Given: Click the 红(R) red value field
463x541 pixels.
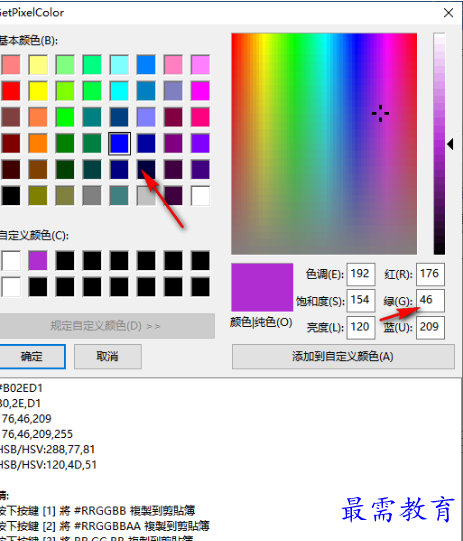Looking at the screenshot, I should 430,274.
